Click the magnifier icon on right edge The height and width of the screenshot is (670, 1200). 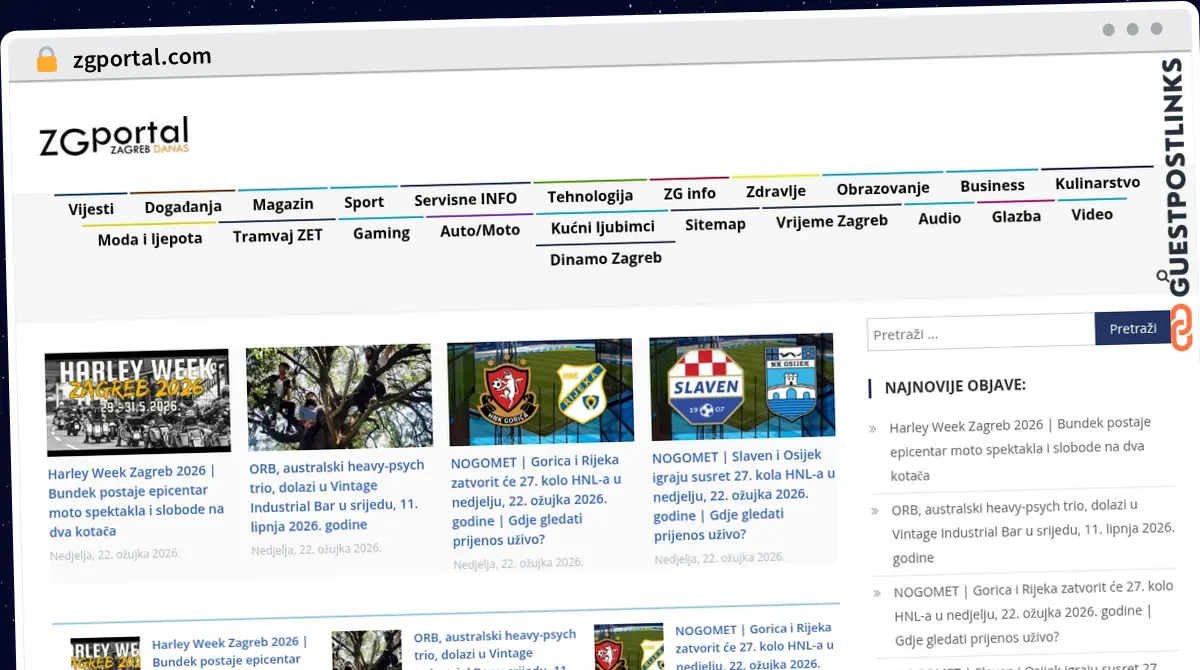[1163, 276]
